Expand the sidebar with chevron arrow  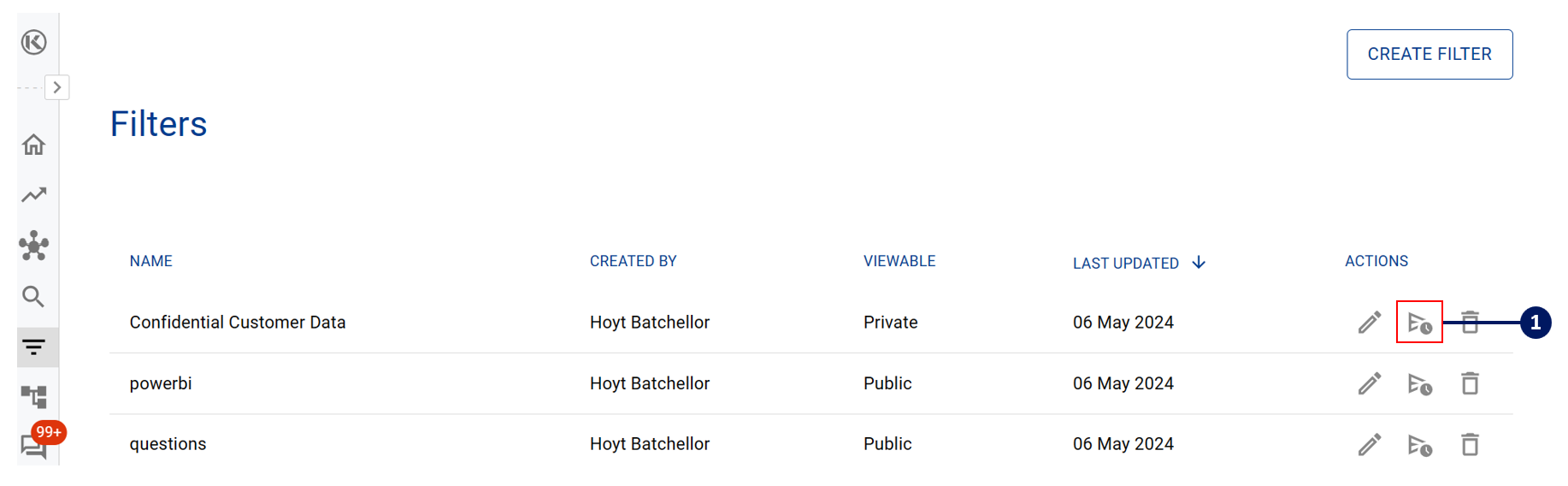point(57,87)
